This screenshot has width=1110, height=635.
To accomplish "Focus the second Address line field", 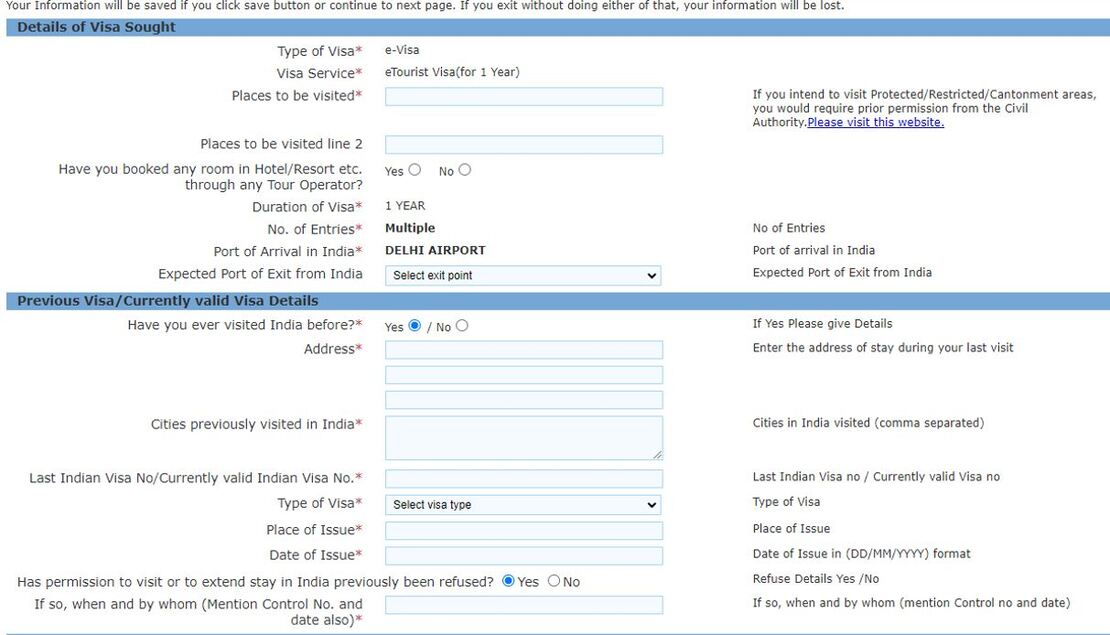I will [523, 375].
